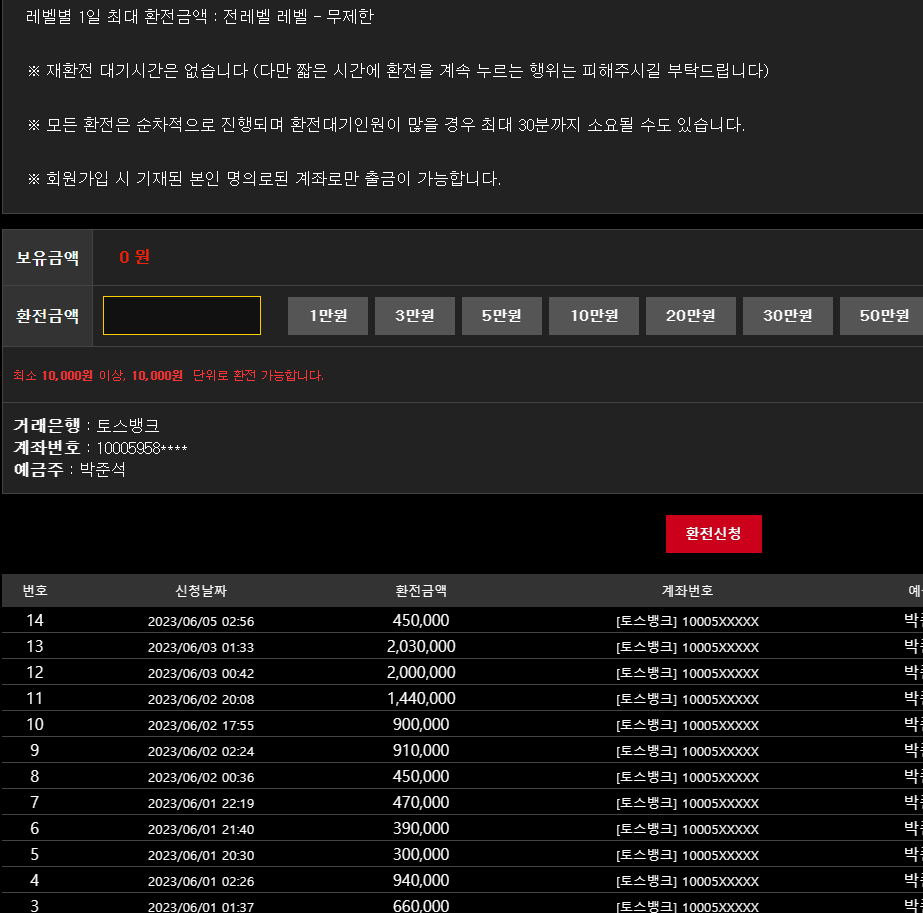The height and width of the screenshot is (913, 923).
Task: Click the 신청날짜 column header
Action: 201,591
